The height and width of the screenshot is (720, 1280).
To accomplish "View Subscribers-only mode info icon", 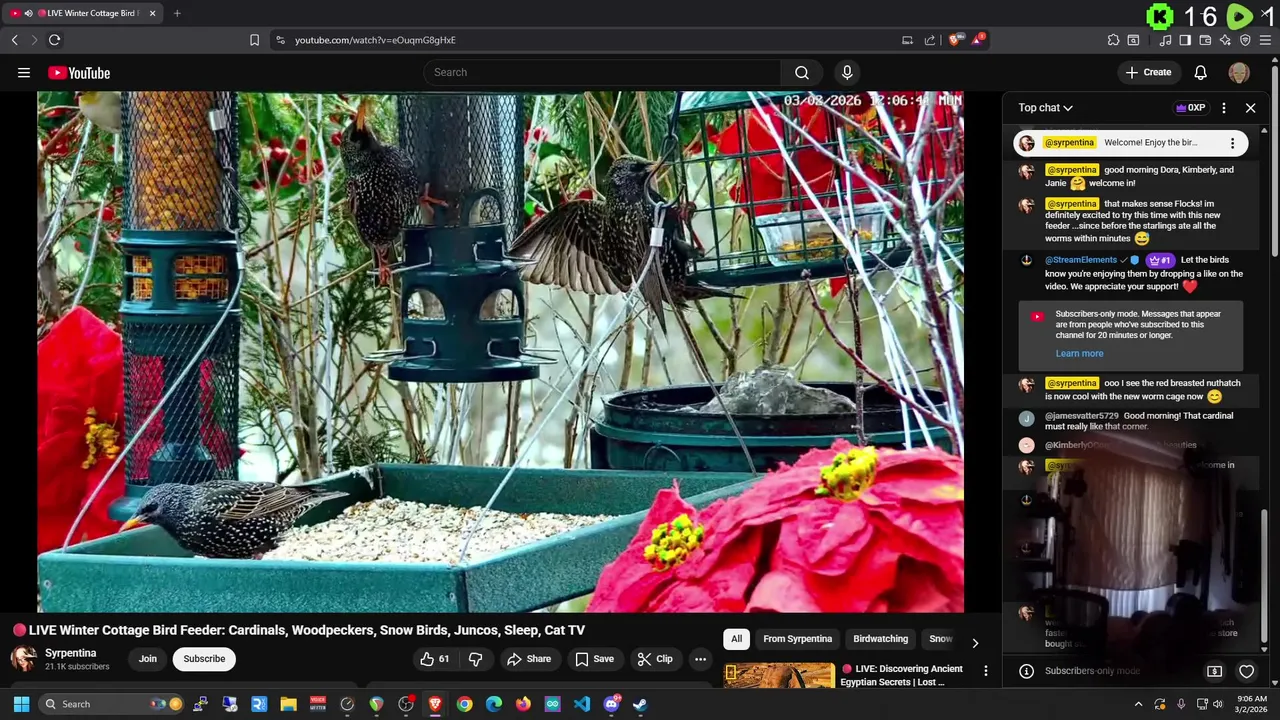I will (x=1026, y=671).
